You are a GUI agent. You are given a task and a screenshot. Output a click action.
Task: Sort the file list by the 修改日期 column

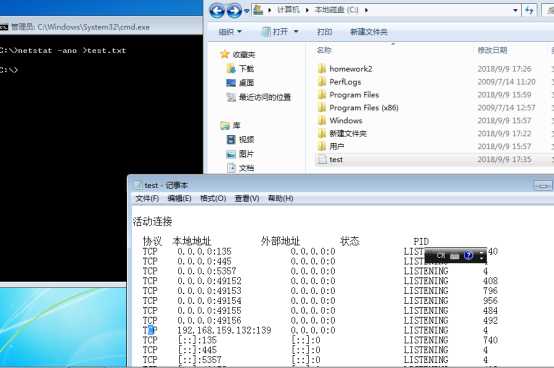coord(493,50)
